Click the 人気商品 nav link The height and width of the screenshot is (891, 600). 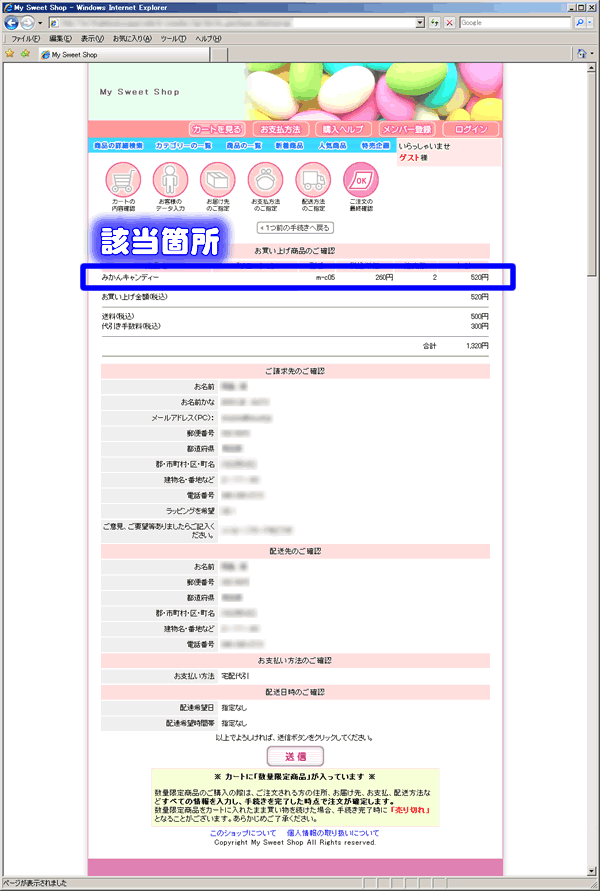pos(332,145)
